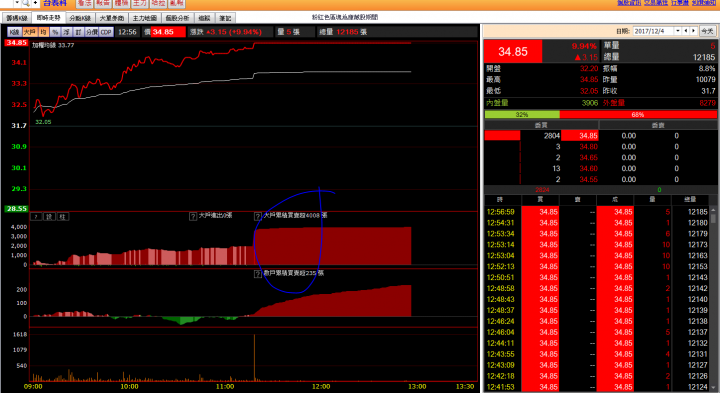Toggle the 分價 price-distribution button
This screenshot has height=393, width=720.
[92, 32]
